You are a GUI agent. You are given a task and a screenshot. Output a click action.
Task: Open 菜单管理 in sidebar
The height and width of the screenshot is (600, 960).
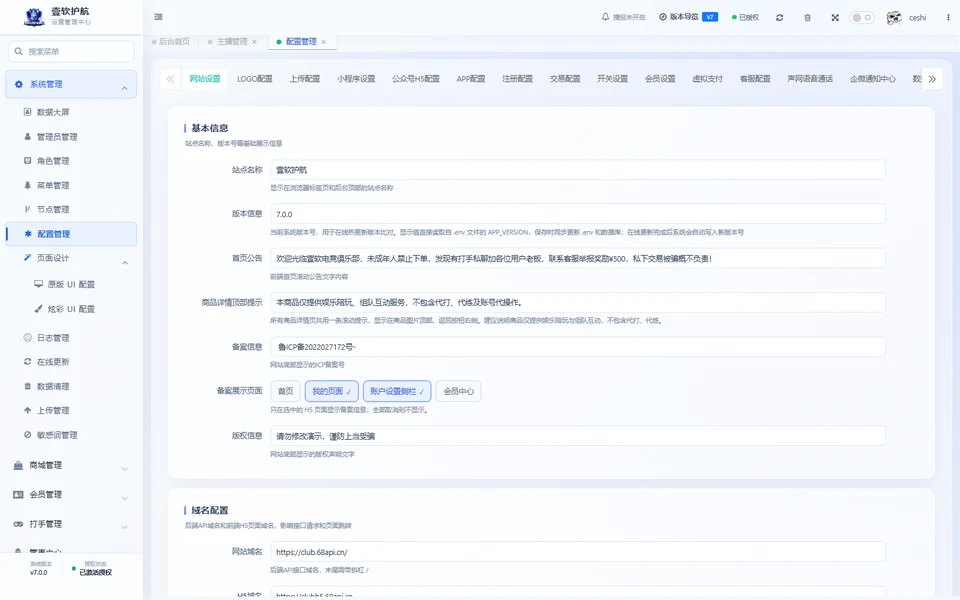53,186
